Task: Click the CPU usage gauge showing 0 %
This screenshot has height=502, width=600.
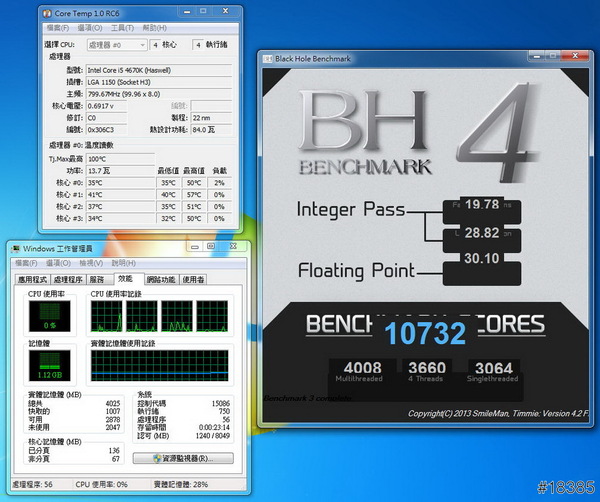Action: coord(50,316)
